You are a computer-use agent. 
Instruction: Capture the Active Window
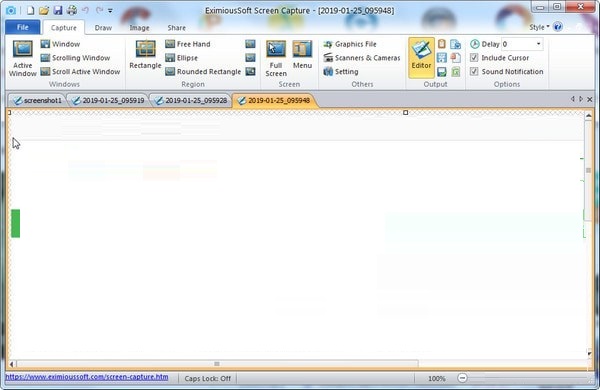click(x=23, y=58)
